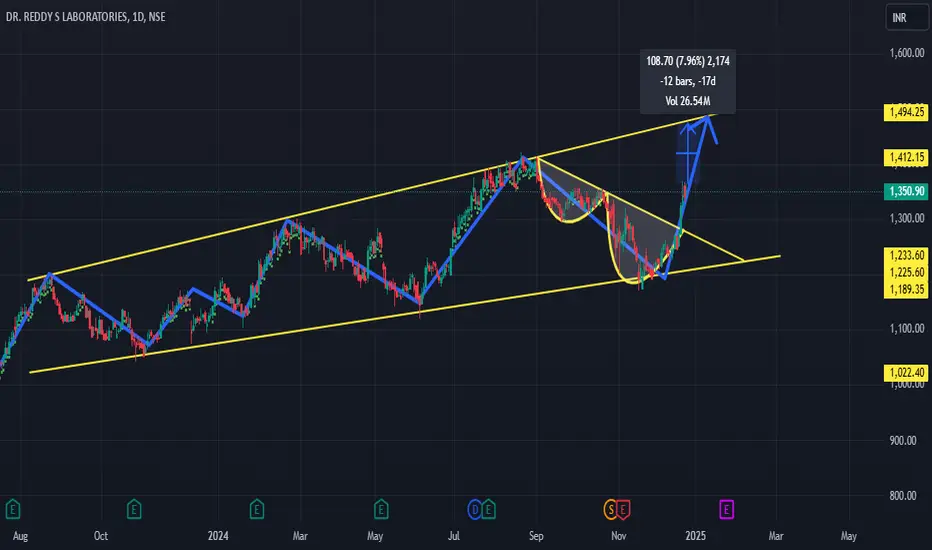The width and height of the screenshot is (932, 550).
Task: Click the blue D dividend marker
Action: point(474,510)
